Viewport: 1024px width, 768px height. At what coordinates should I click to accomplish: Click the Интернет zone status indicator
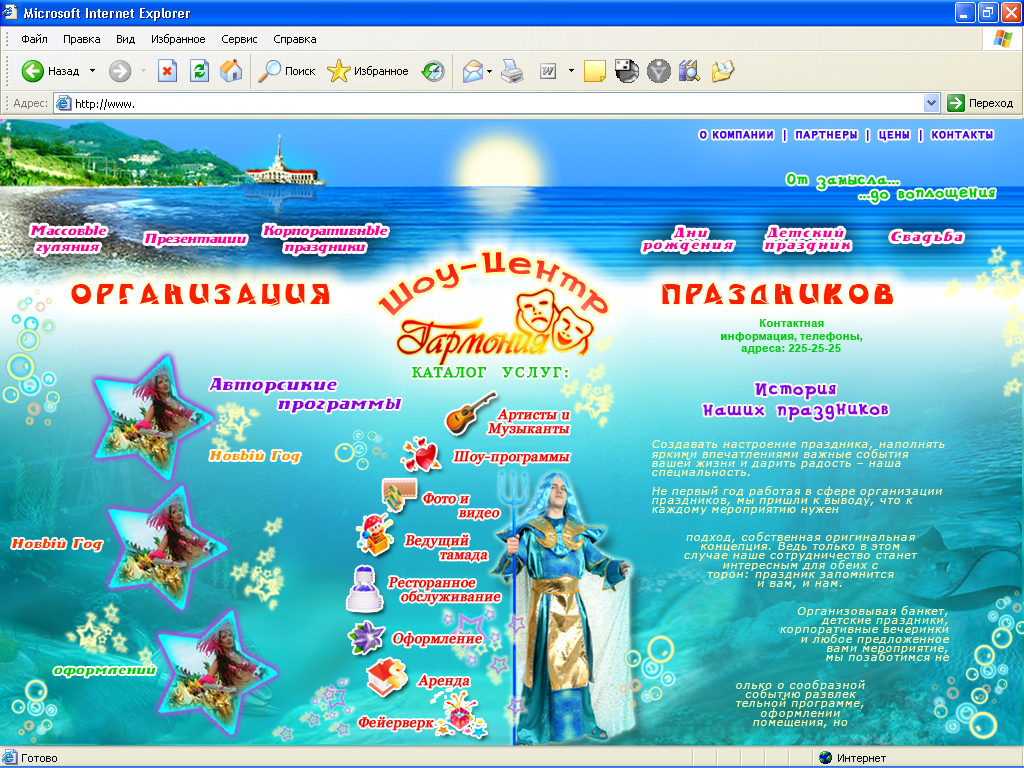[853, 758]
